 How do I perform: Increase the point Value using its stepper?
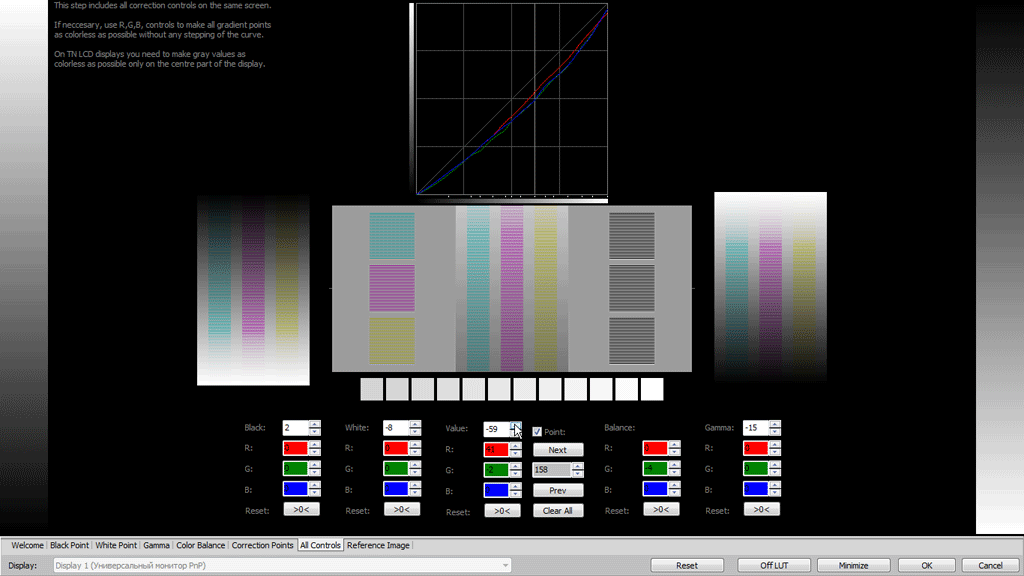coord(515,423)
